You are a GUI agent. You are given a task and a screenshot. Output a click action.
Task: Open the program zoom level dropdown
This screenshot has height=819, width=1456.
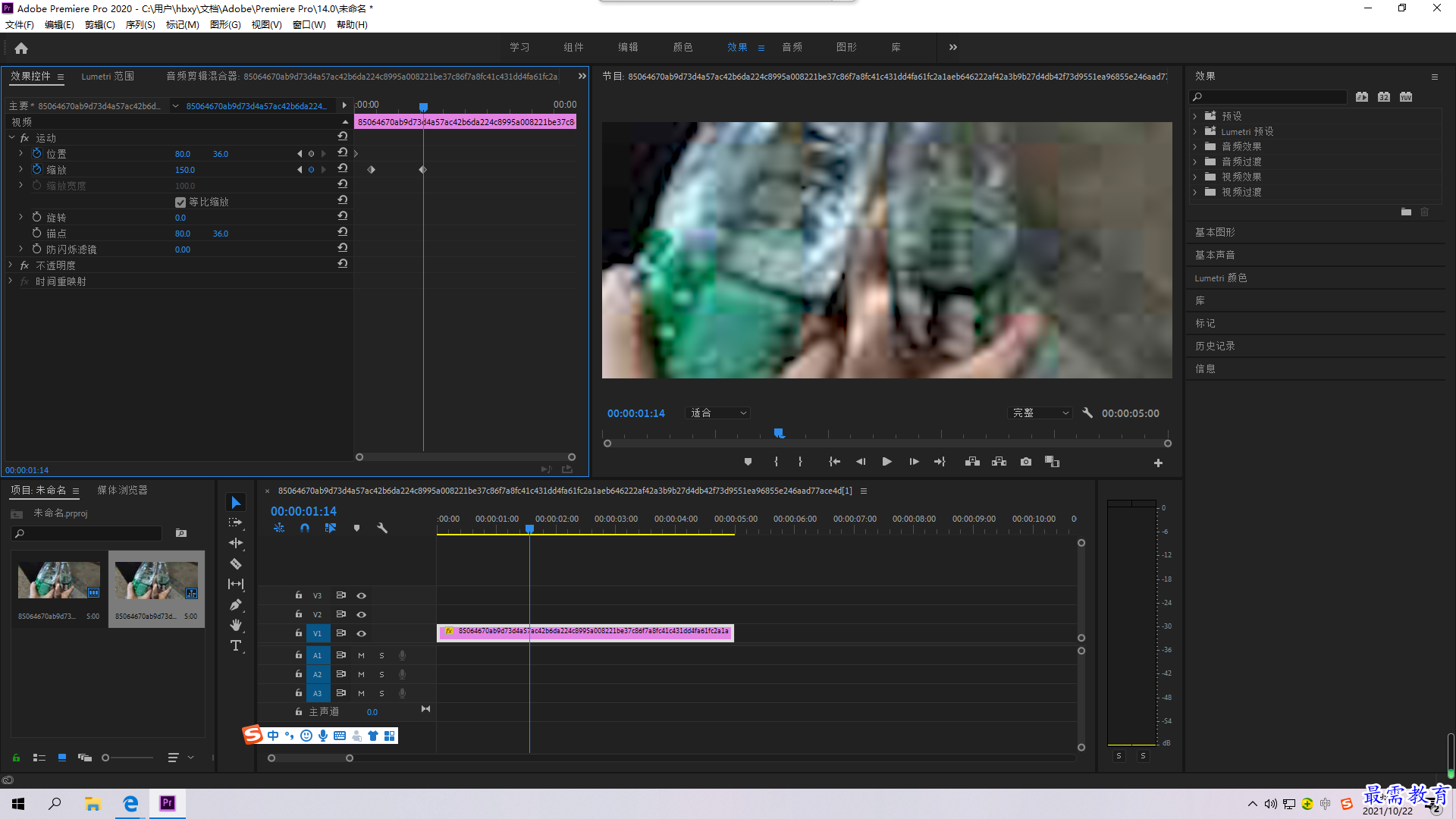click(717, 413)
